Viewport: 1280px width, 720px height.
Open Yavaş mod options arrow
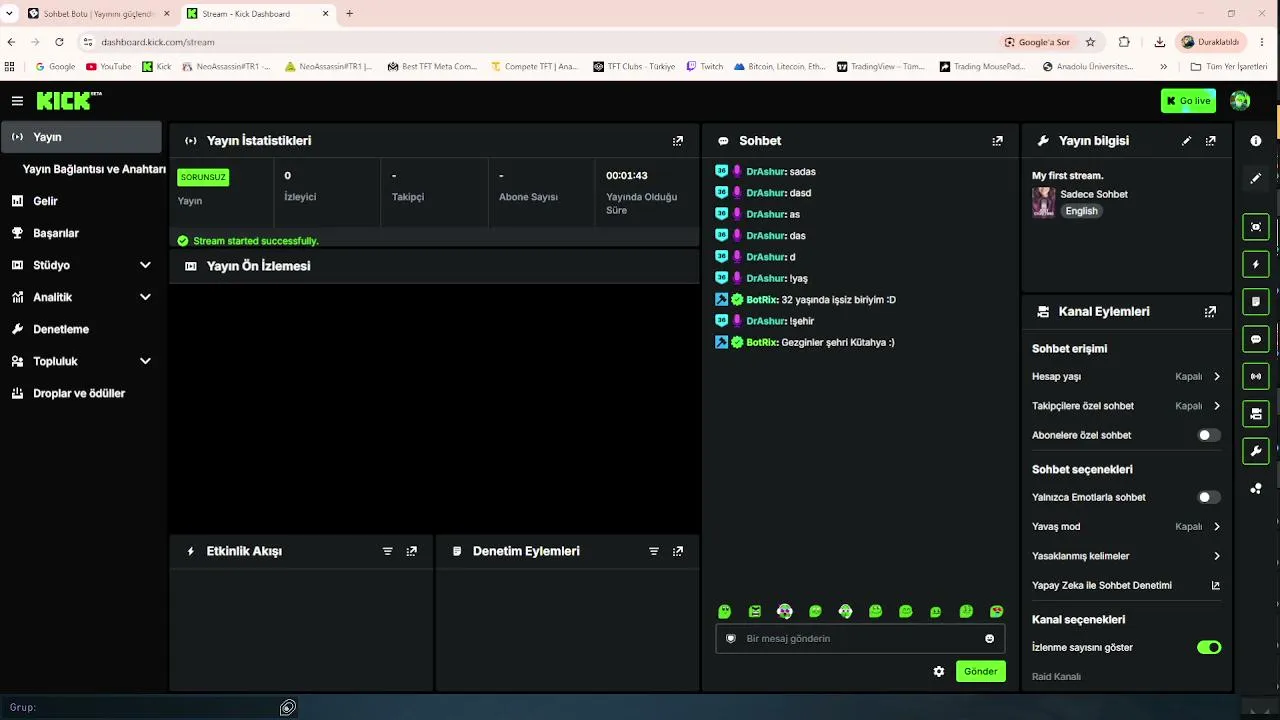point(1217,527)
